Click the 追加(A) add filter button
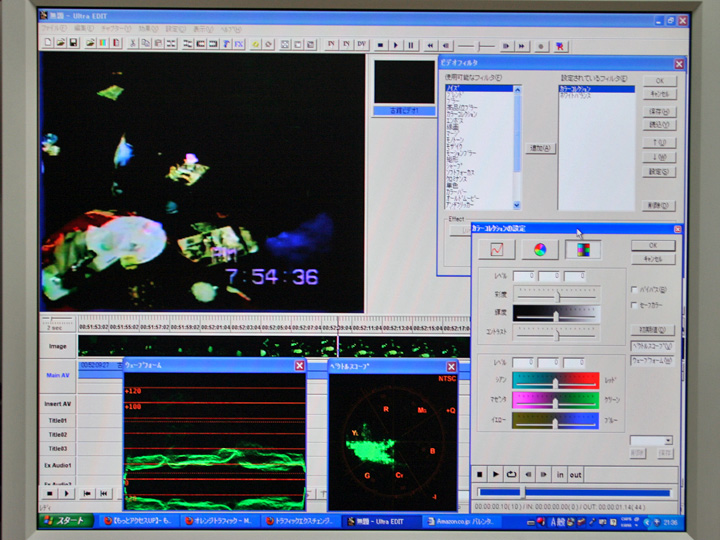Viewport: 720px width, 540px height. point(540,148)
